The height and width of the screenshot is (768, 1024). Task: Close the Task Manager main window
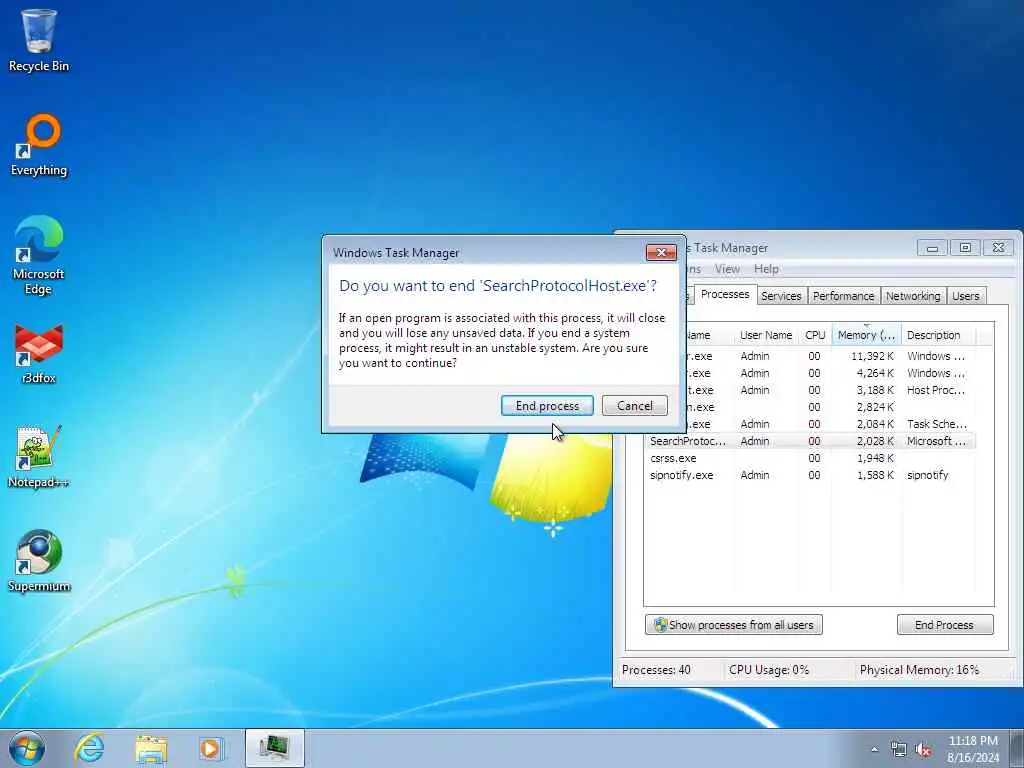(999, 248)
